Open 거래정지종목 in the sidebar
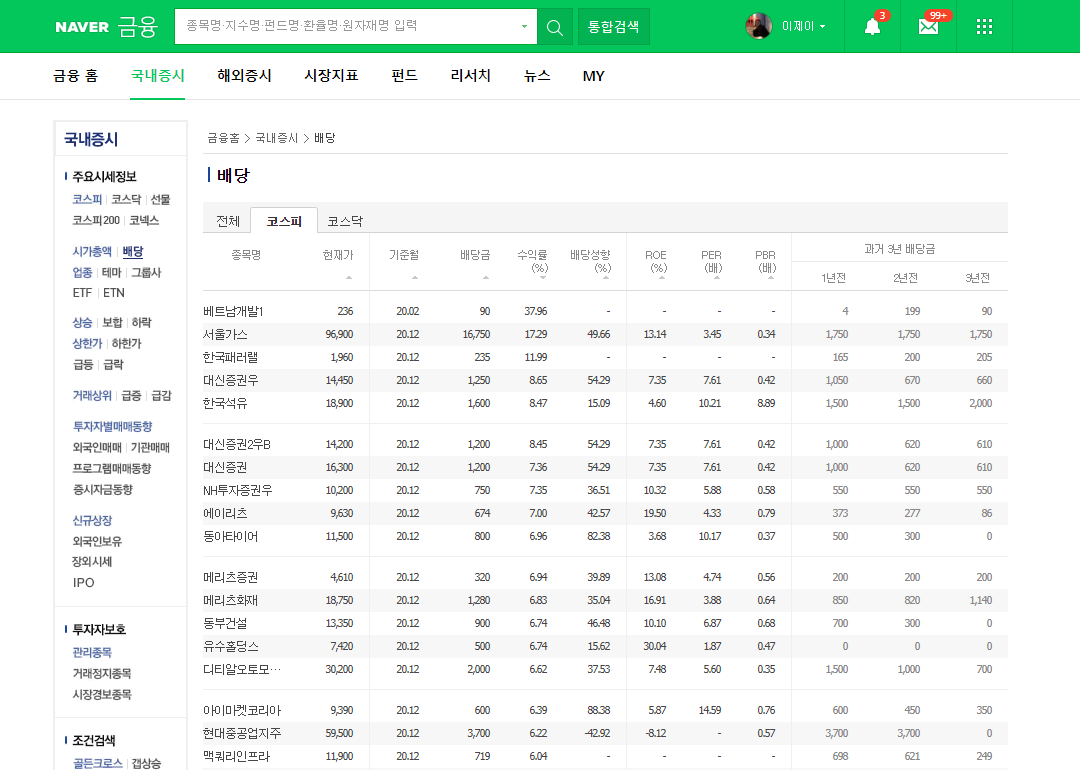Screen dimensions: 1080x770 point(102,674)
